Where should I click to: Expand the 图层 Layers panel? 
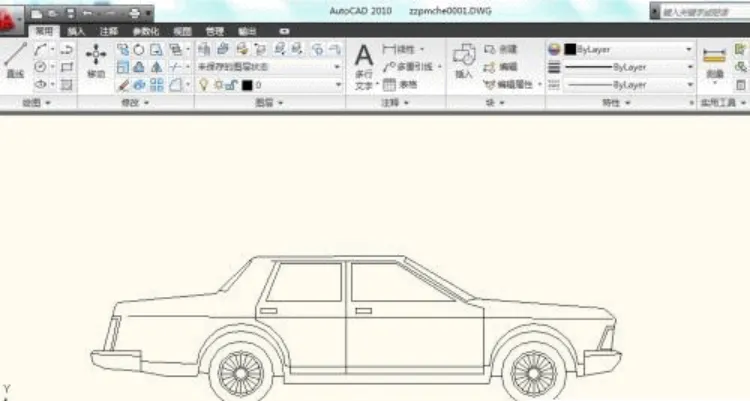coord(269,102)
